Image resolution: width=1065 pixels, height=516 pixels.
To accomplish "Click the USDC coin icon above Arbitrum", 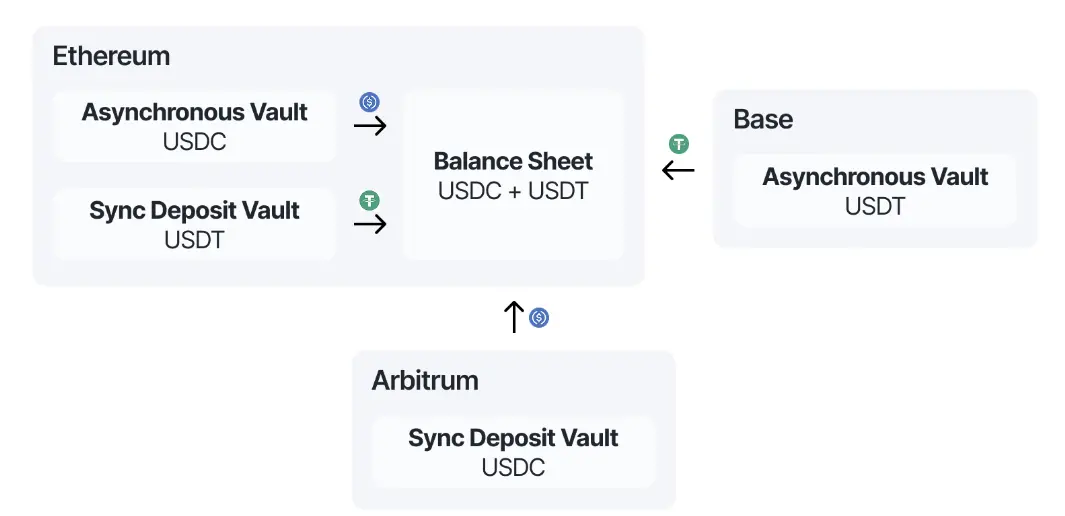I will click(x=539, y=317).
